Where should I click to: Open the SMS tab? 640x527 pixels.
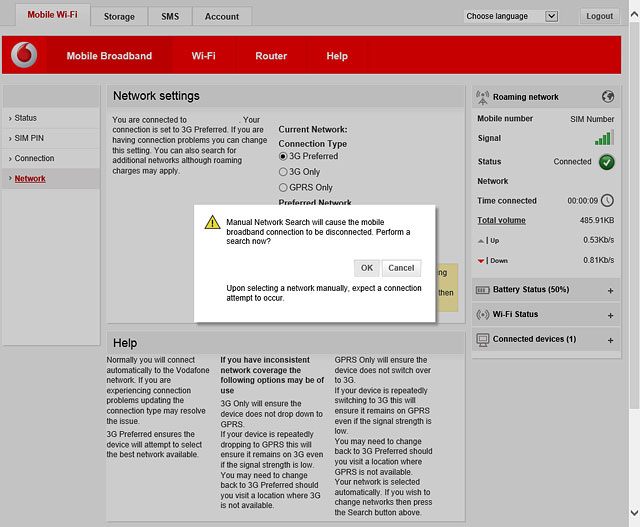click(x=170, y=17)
